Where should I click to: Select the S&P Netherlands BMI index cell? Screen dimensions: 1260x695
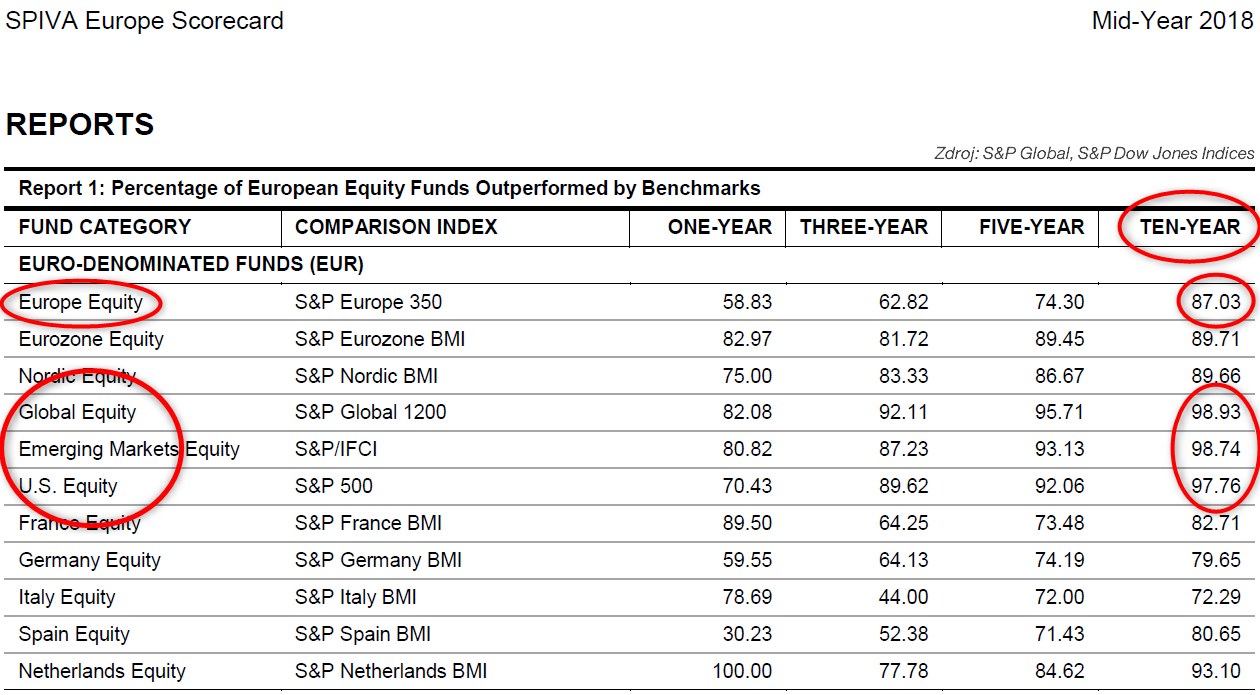coord(391,671)
